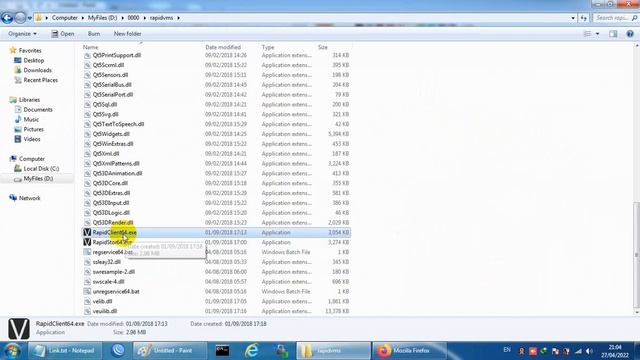Switch to Untitled - Paint taskbar item
This screenshot has height=360, width=640.
point(170,351)
